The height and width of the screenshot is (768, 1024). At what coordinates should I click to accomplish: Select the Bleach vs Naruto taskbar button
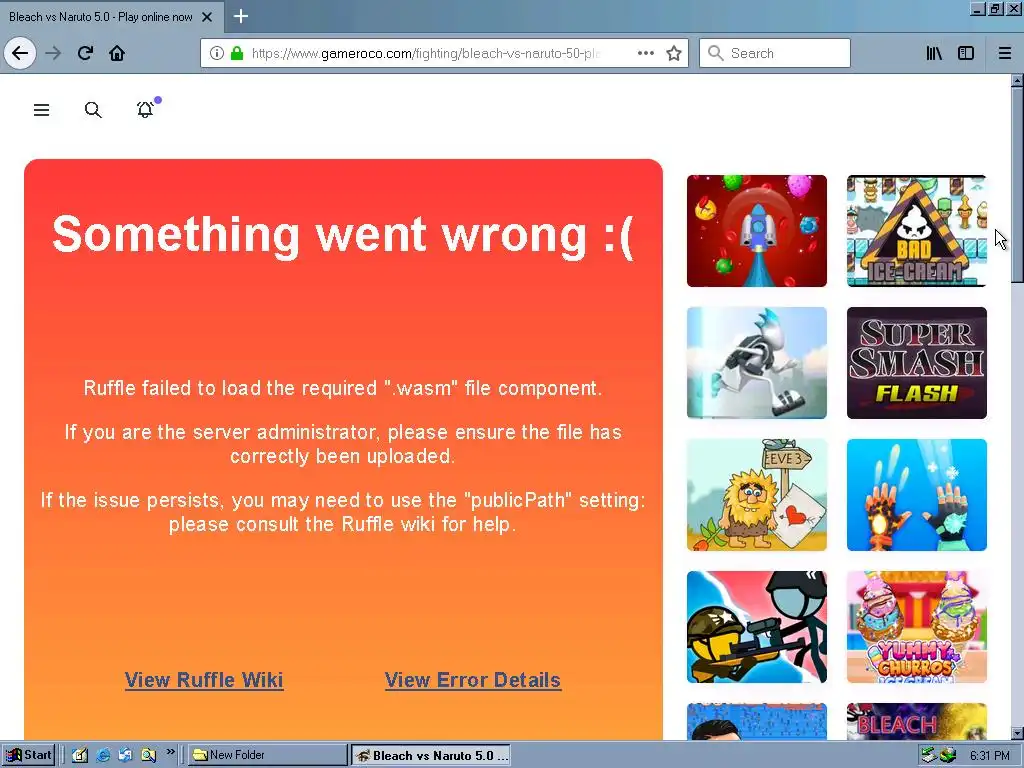point(431,755)
